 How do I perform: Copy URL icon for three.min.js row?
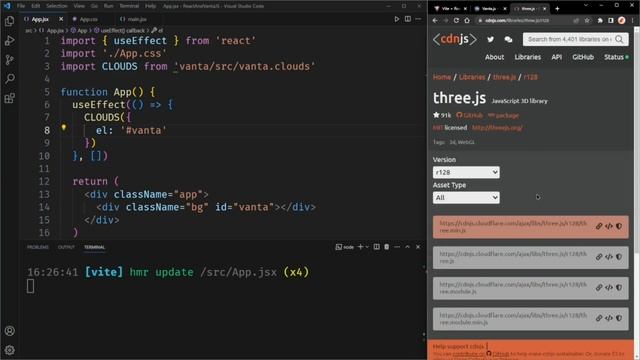[x=599, y=226]
